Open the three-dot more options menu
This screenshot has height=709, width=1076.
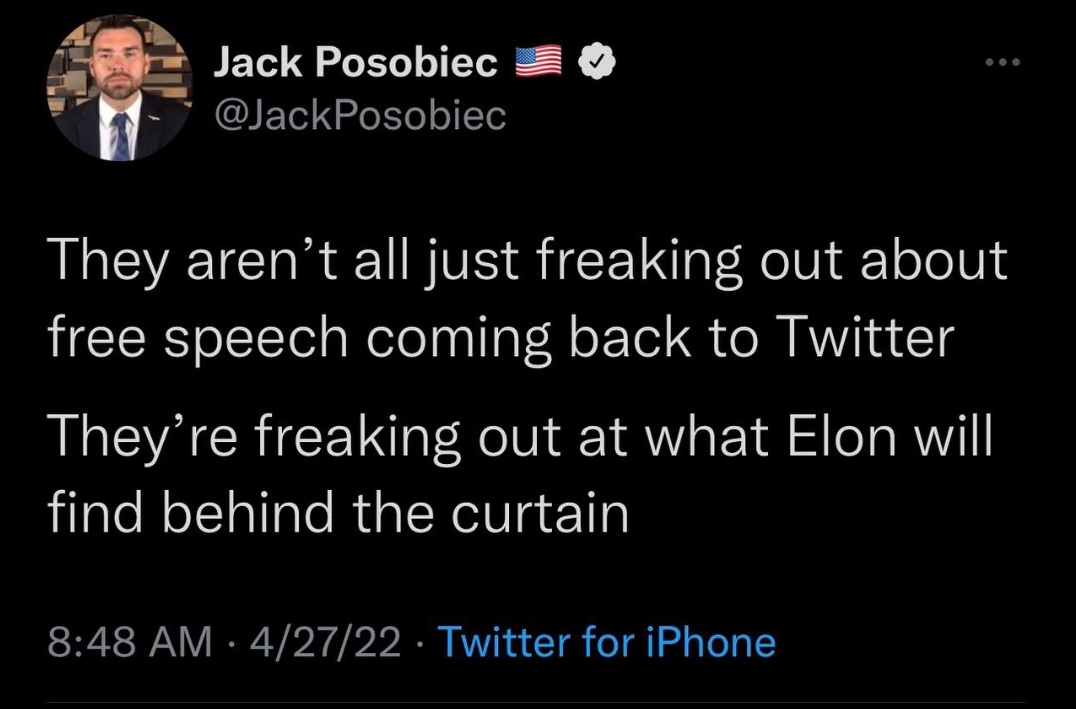pyautogui.click(x=1000, y=62)
